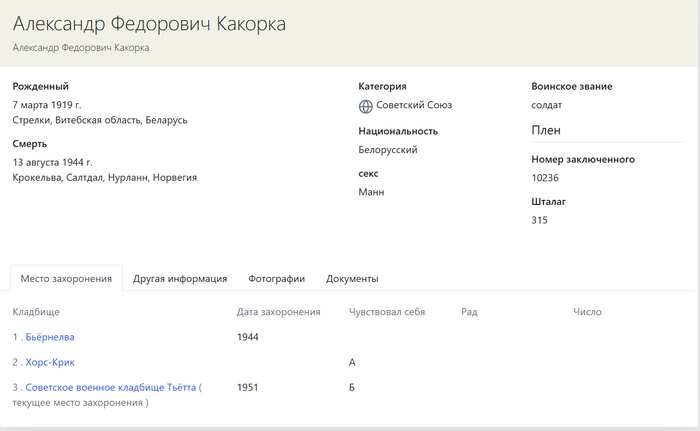Click the Шталаг value 315
This screenshot has height=431, width=700.
(x=540, y=220)
